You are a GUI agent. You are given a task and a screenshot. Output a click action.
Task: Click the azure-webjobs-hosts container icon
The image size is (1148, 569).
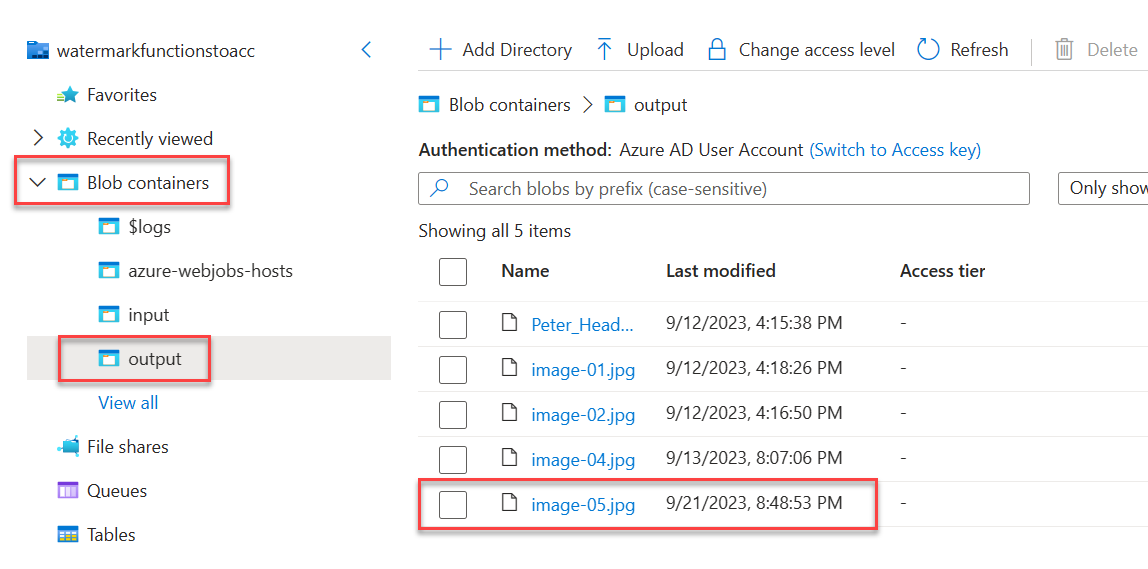pyautogui.click(x=108, y=271)
